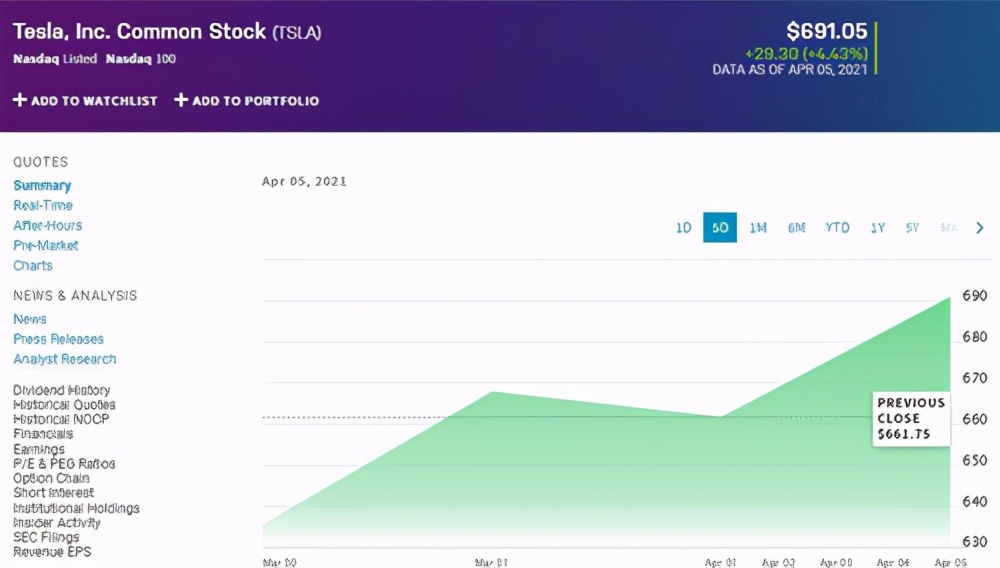
Task: Click the 660 y-axis label
Action: 974,419
